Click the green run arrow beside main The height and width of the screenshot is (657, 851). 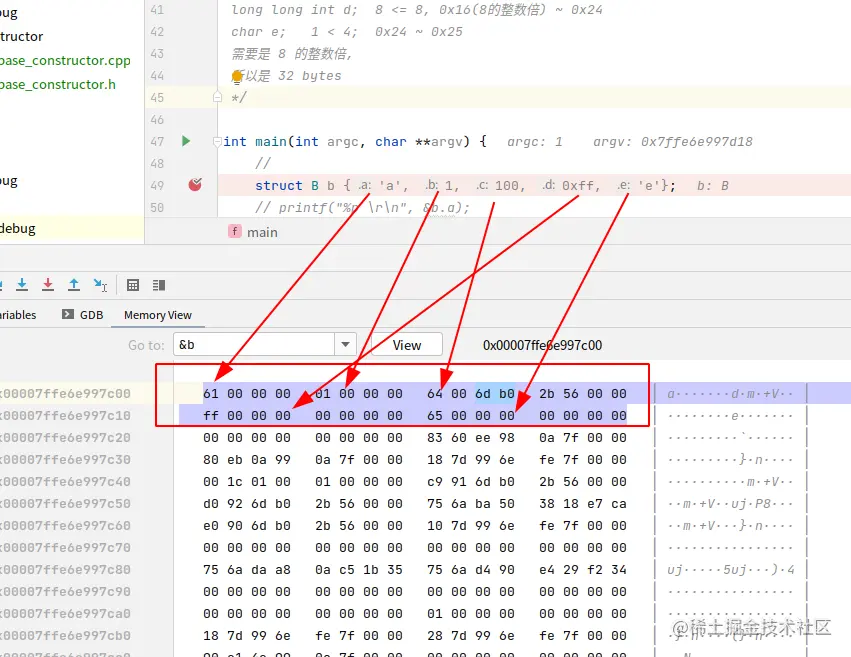click(x=186, y=141)
